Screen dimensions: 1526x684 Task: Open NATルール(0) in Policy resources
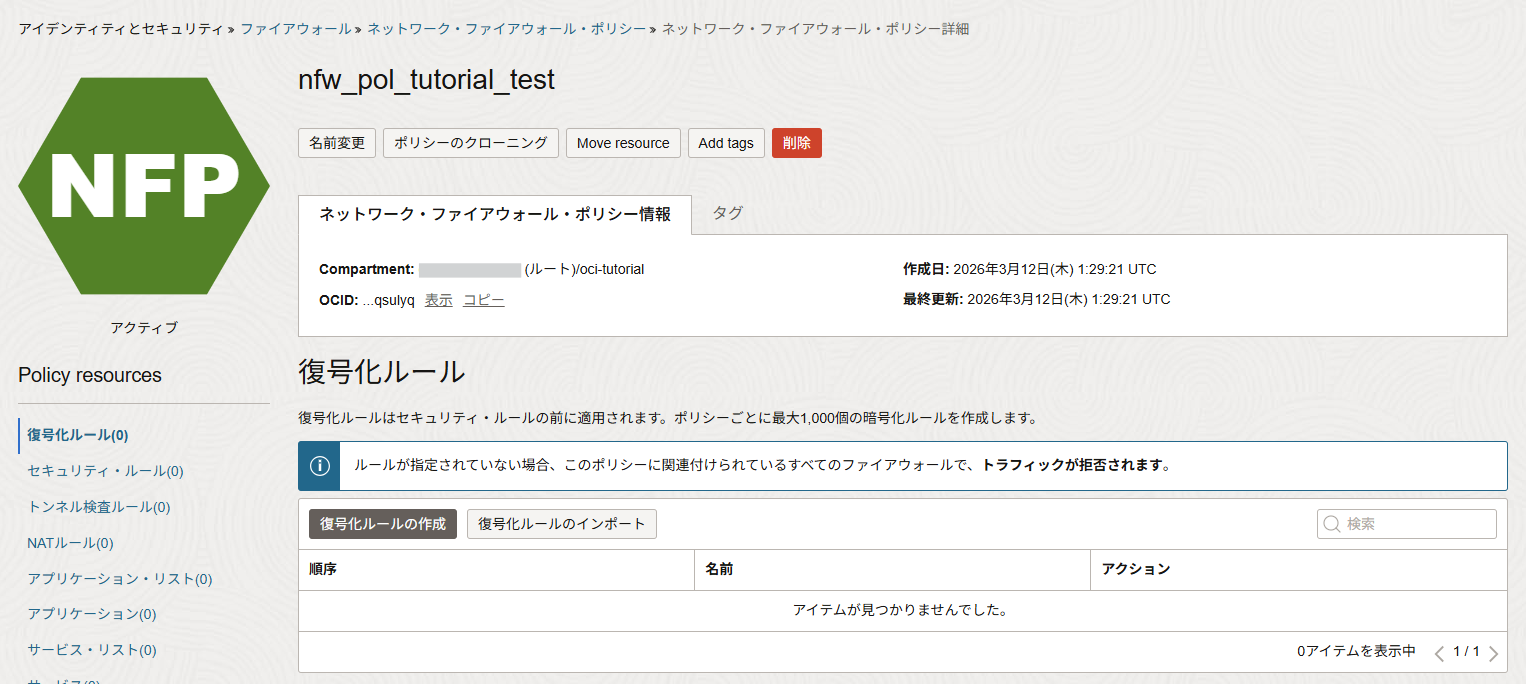click(70, 543)
